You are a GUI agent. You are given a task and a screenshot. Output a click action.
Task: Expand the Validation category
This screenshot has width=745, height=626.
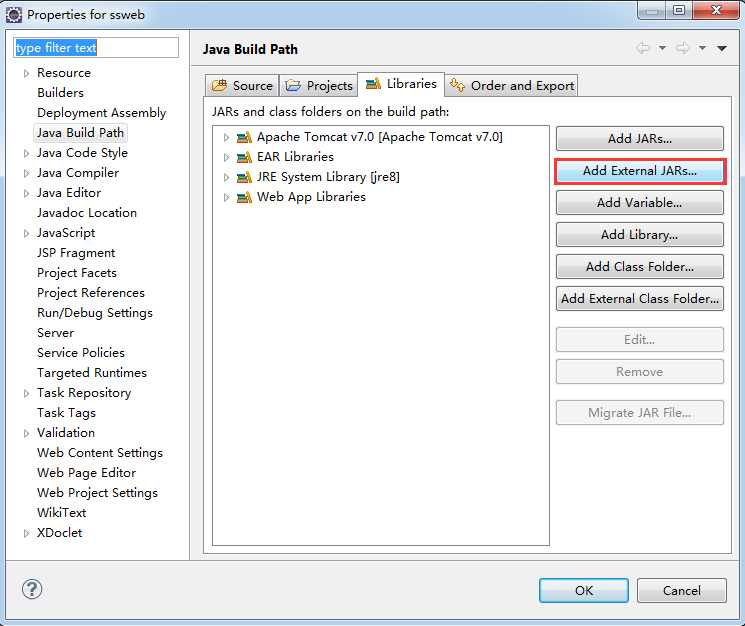pos(27,433)
